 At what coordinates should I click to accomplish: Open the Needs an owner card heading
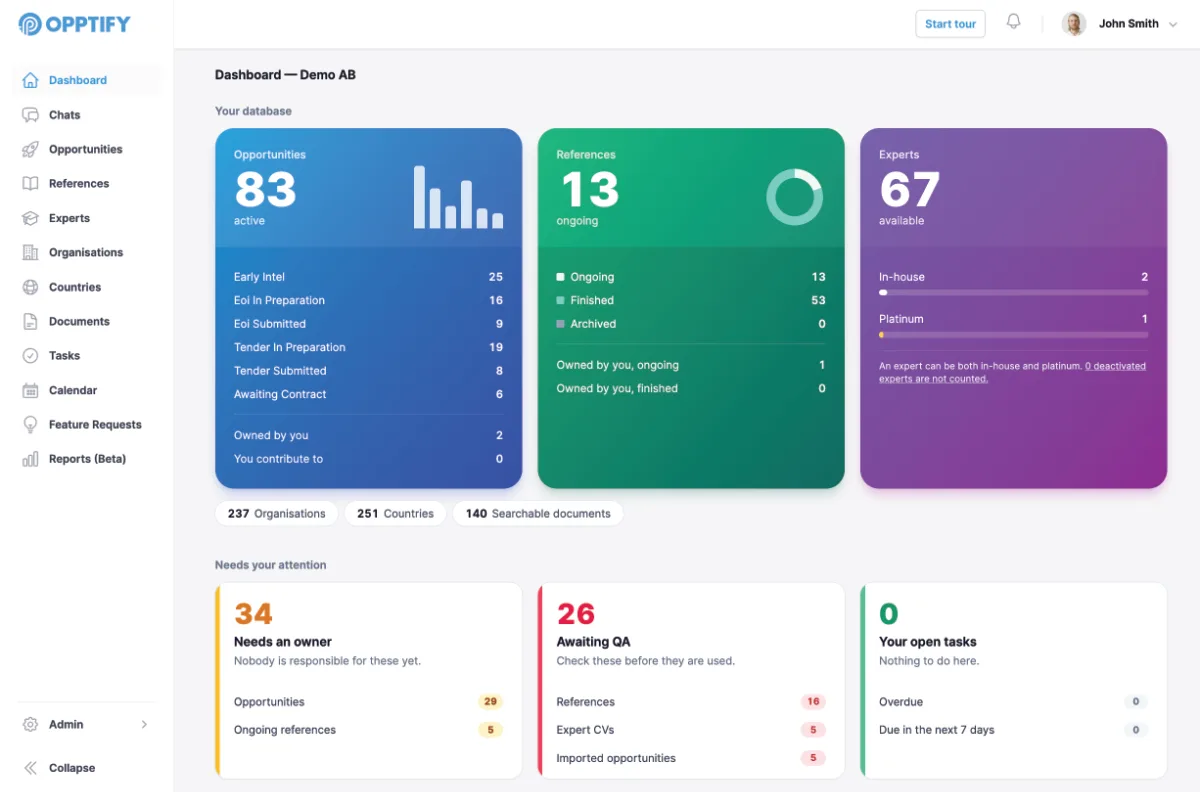tap(283, 642)
